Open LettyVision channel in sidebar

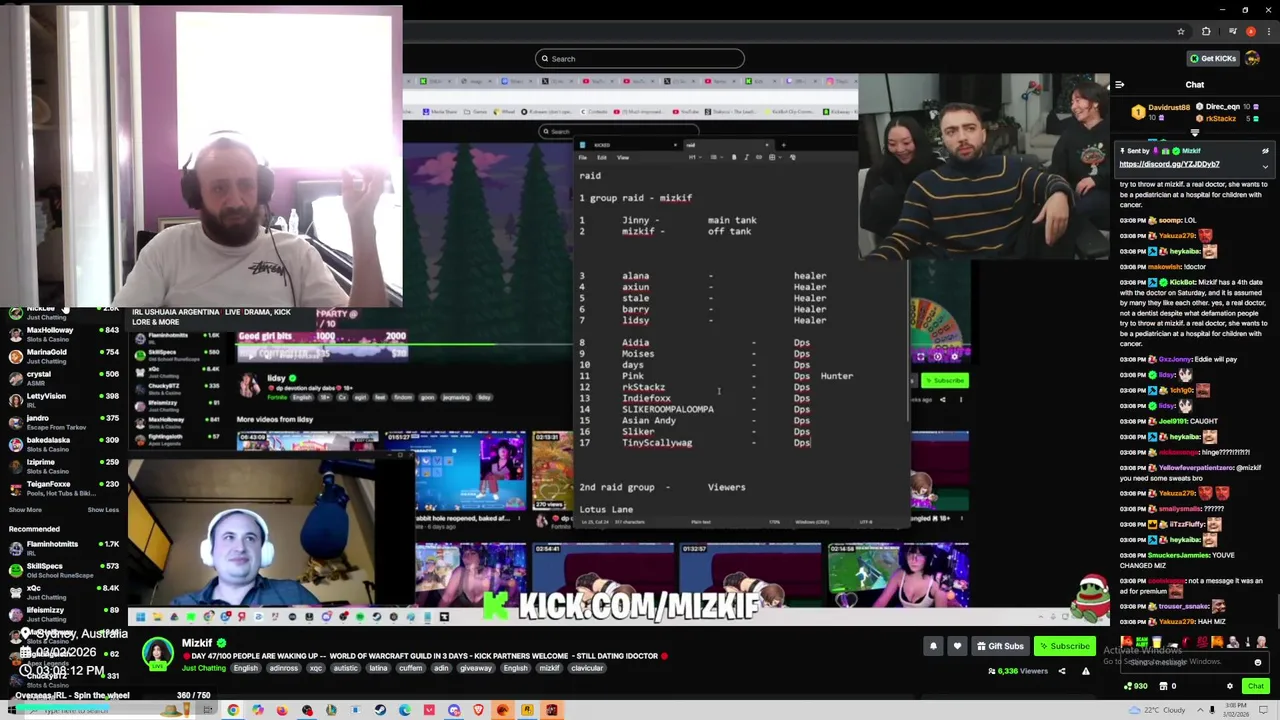tap(62, 400)
